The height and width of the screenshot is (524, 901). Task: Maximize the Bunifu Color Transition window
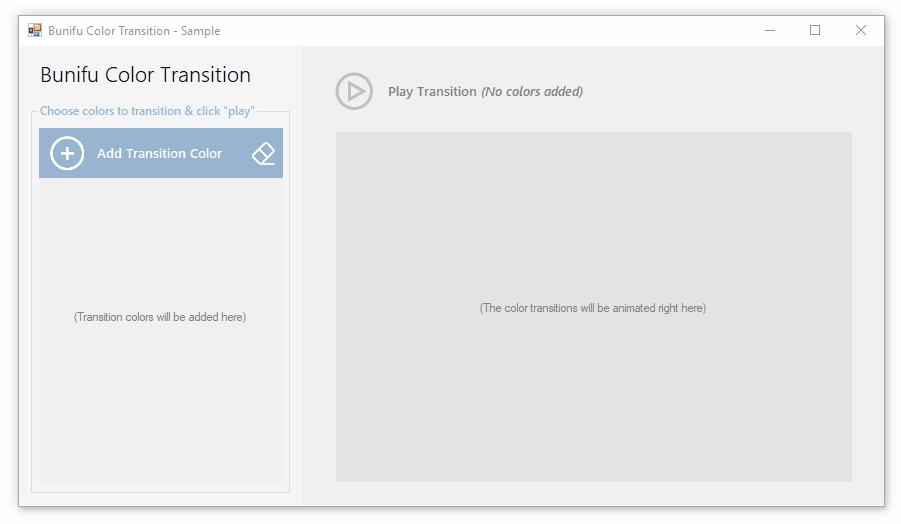[815, 31]
